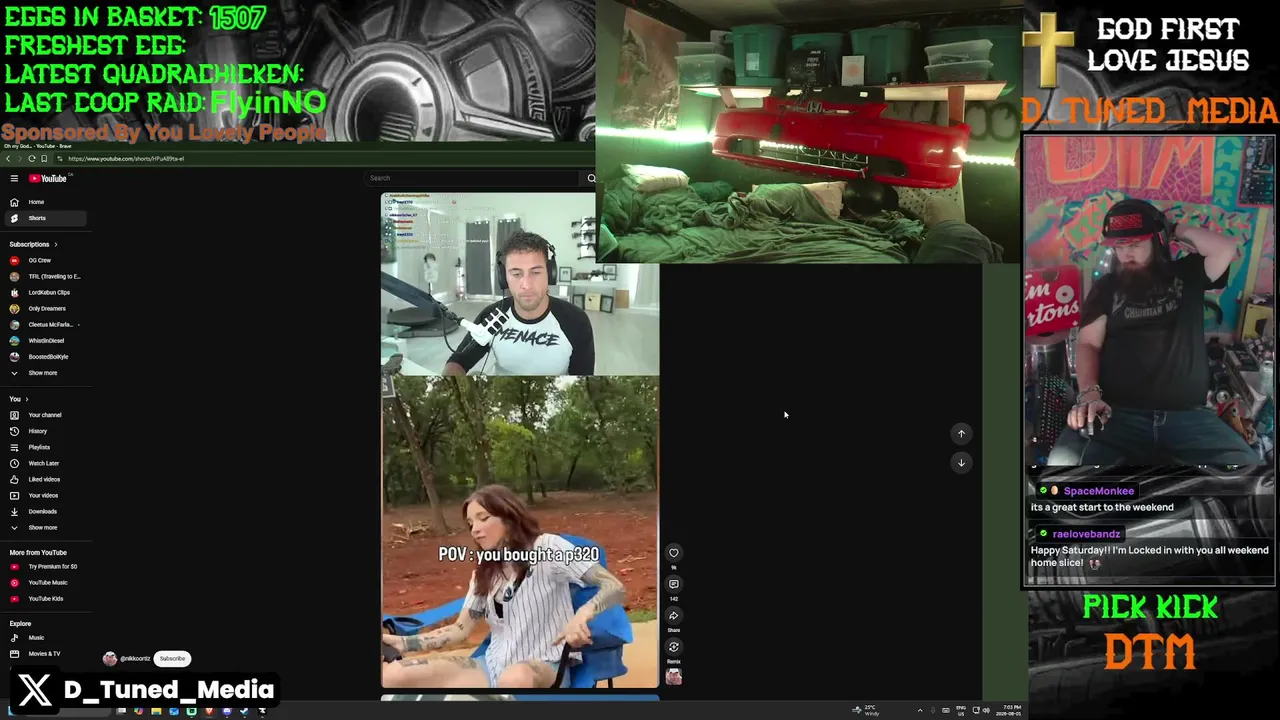Open Home in the YouTube sidebar
Image resolution: width=1280 pixels, height=720 pixels.
pos(46,202)
